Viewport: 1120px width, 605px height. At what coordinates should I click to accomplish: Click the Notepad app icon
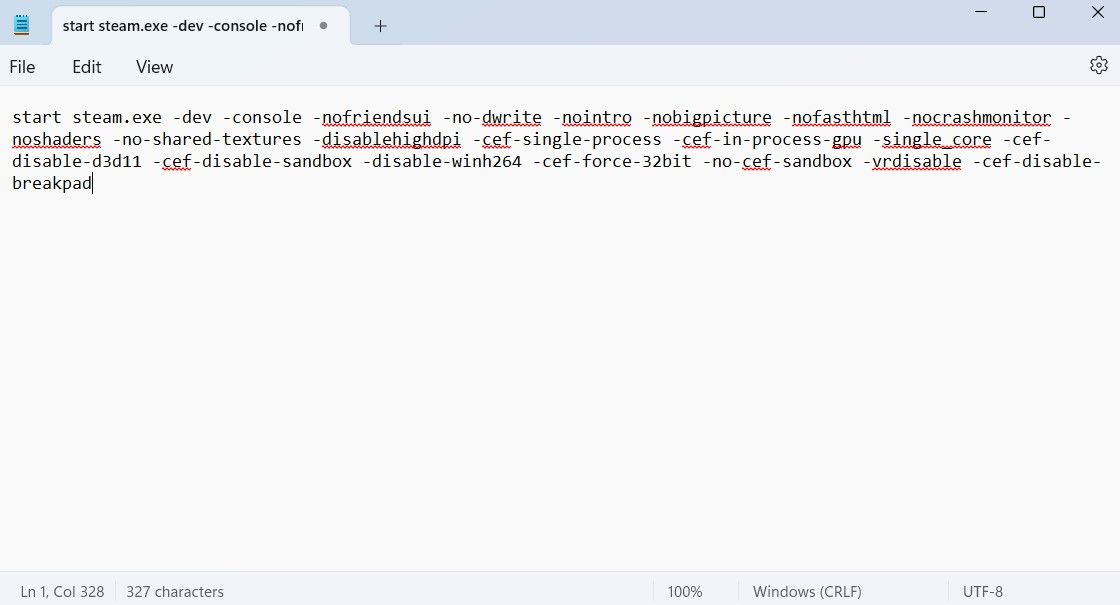click(21, 26)
